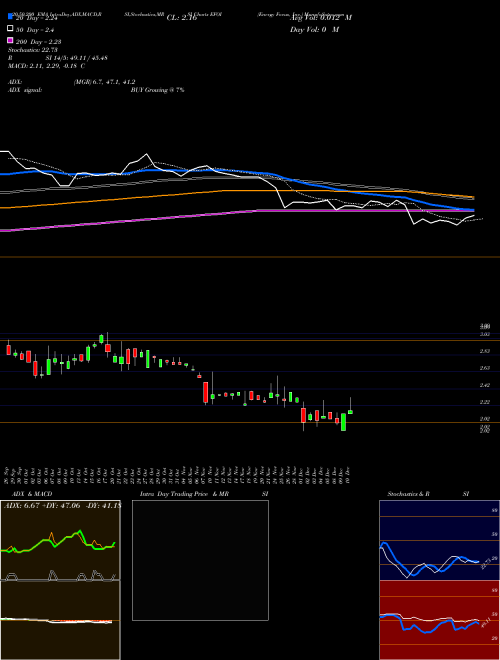Click the 'Avg Vol: 0.012 M' label

tap(321, 18)
